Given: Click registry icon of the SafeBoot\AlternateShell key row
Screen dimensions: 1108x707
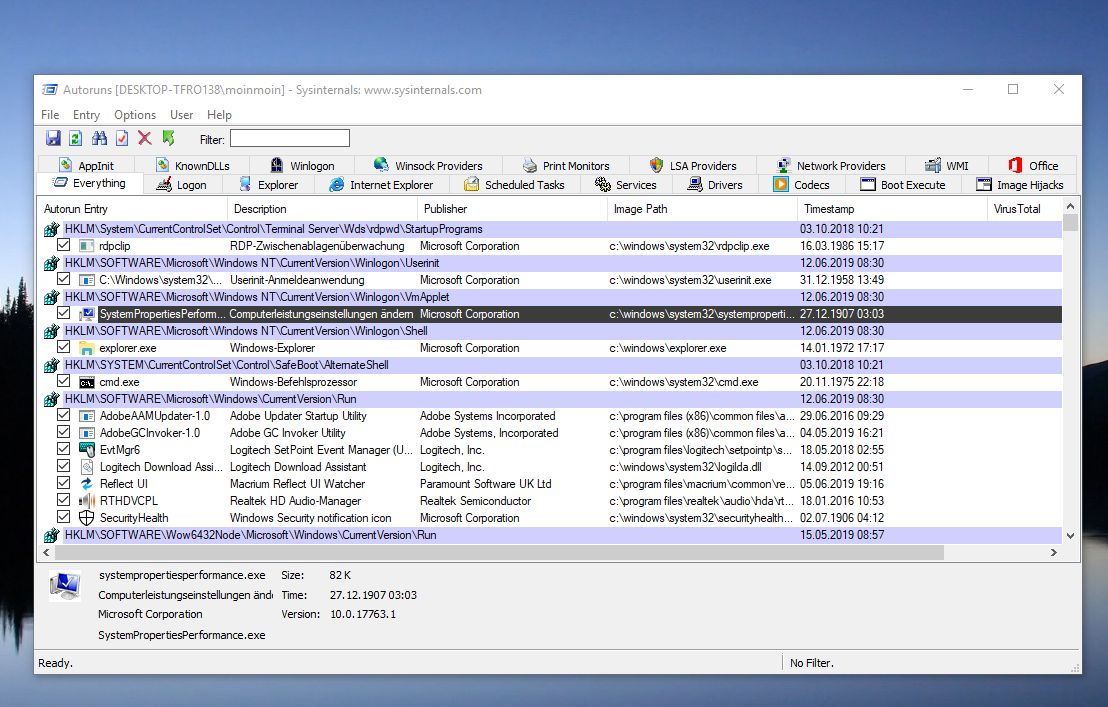Looking at the screenshot, I should coord(51,365).
